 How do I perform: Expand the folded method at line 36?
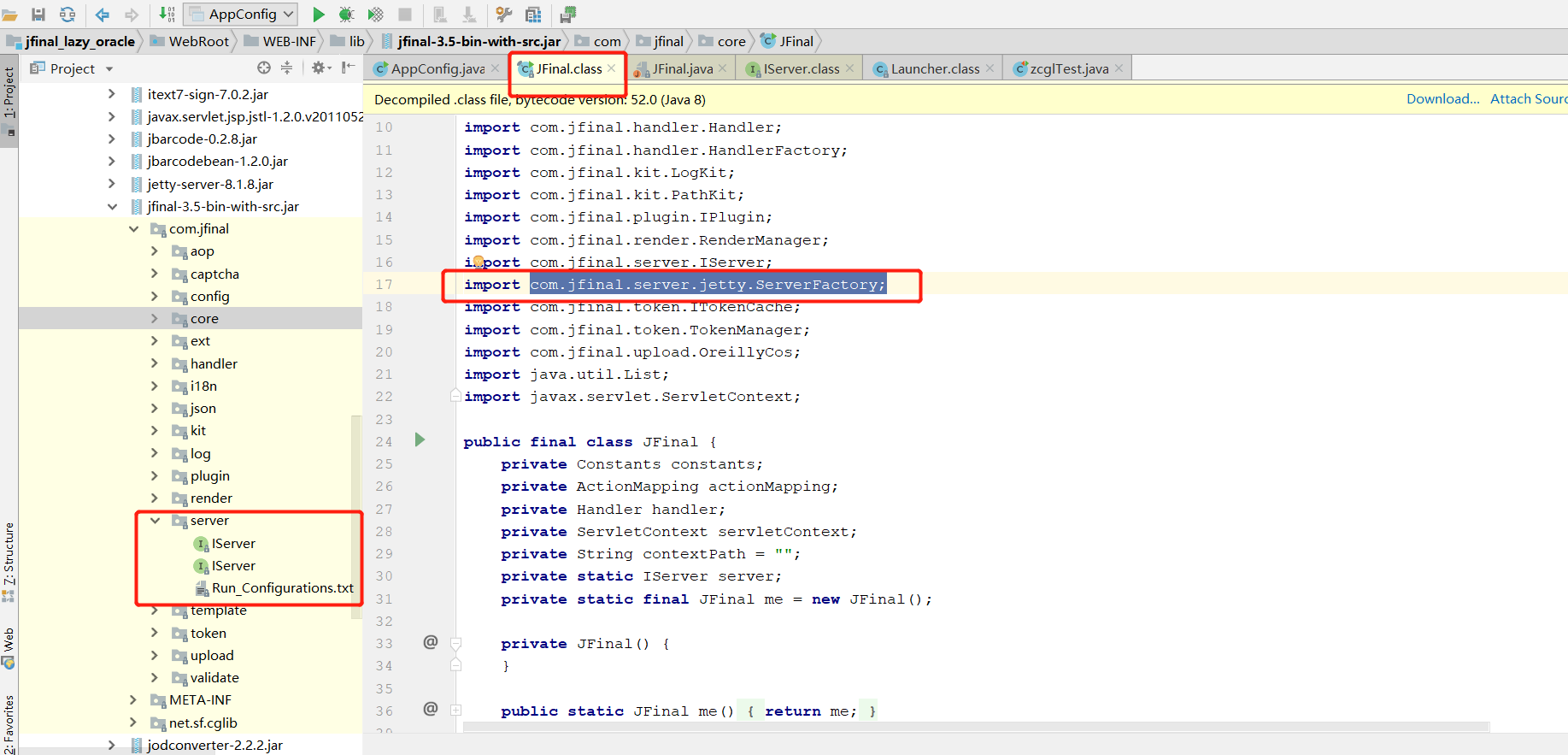pos(456,711)
